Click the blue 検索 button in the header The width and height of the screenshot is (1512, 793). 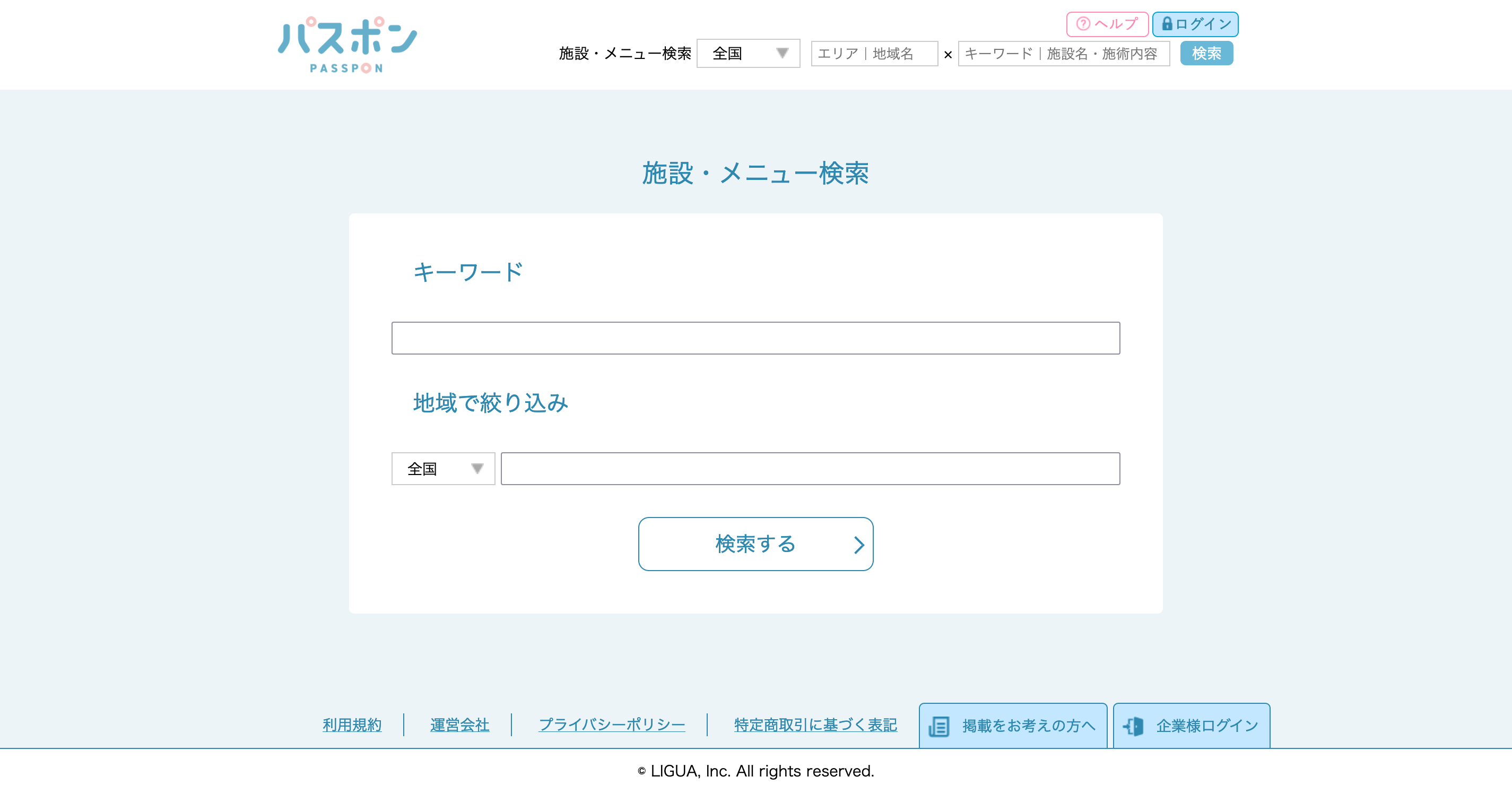[1206, 54]
